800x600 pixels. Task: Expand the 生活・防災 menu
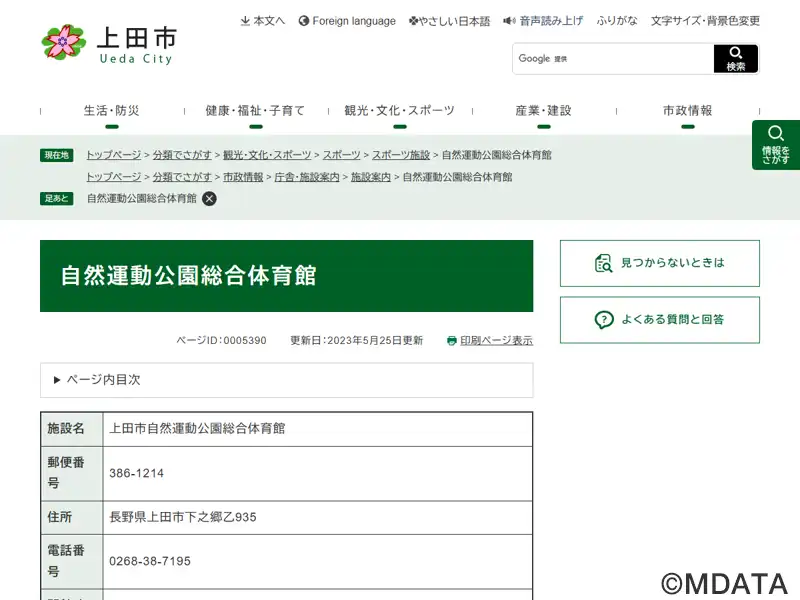pyautogui.click(x=111, y=112)
